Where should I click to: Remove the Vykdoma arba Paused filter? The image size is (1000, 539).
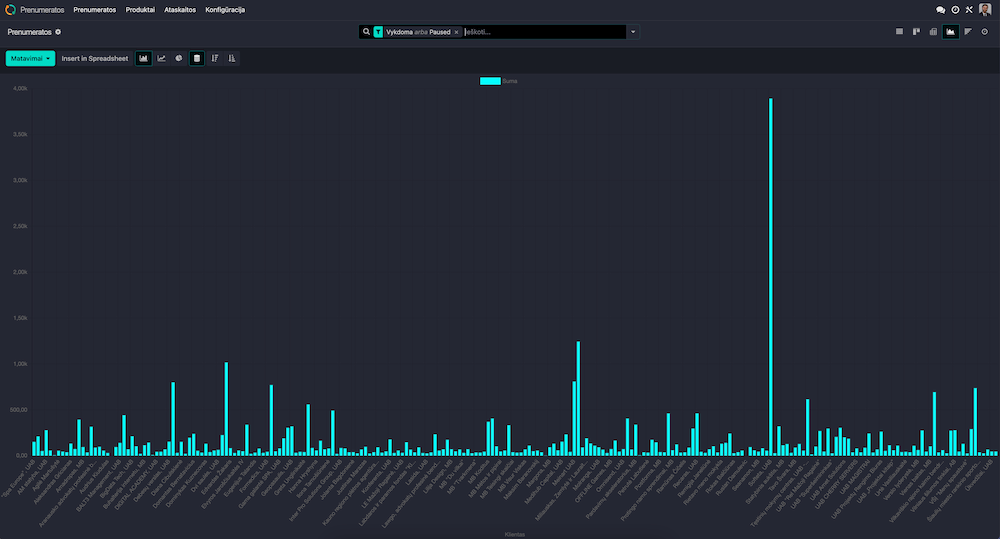[456, 32]
